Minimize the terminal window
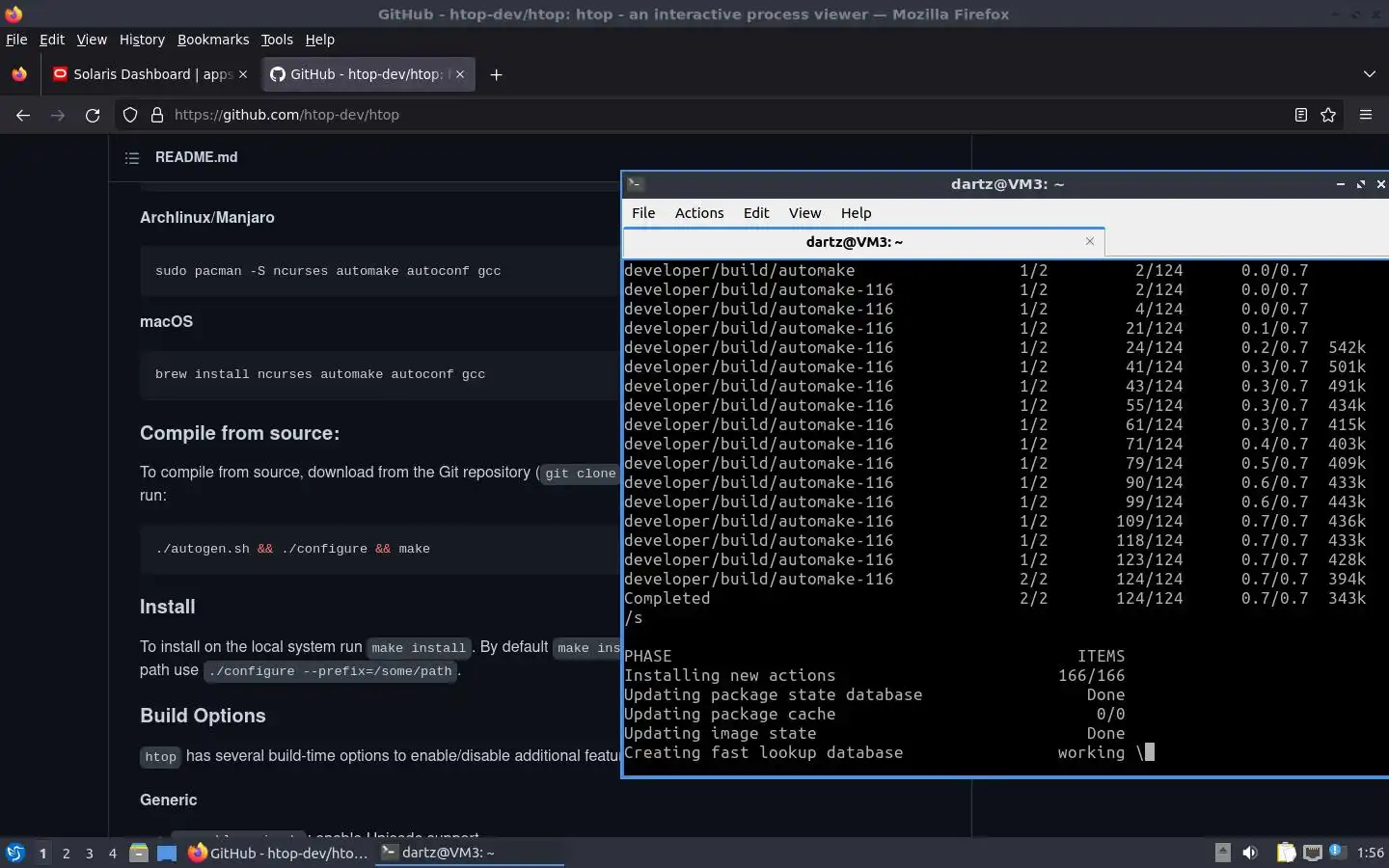The height and width of the screenshot is (868, 1389). coord(1341,184)
